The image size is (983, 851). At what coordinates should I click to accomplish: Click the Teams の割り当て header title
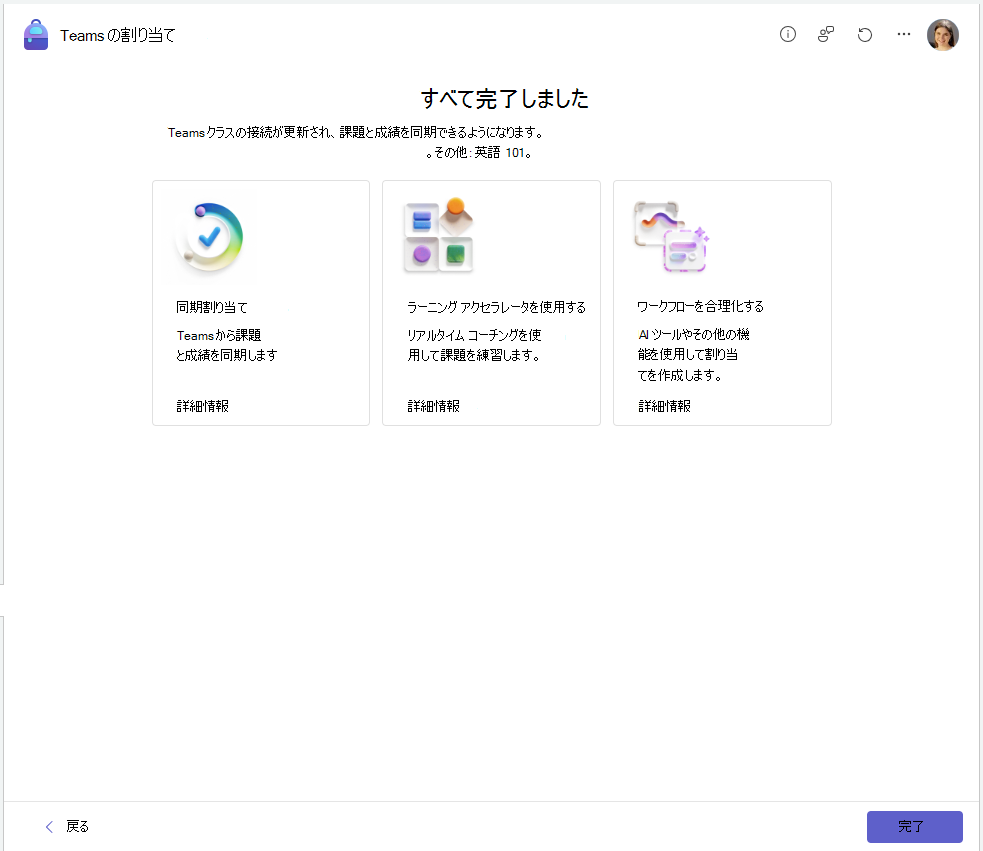click(117, 36)
